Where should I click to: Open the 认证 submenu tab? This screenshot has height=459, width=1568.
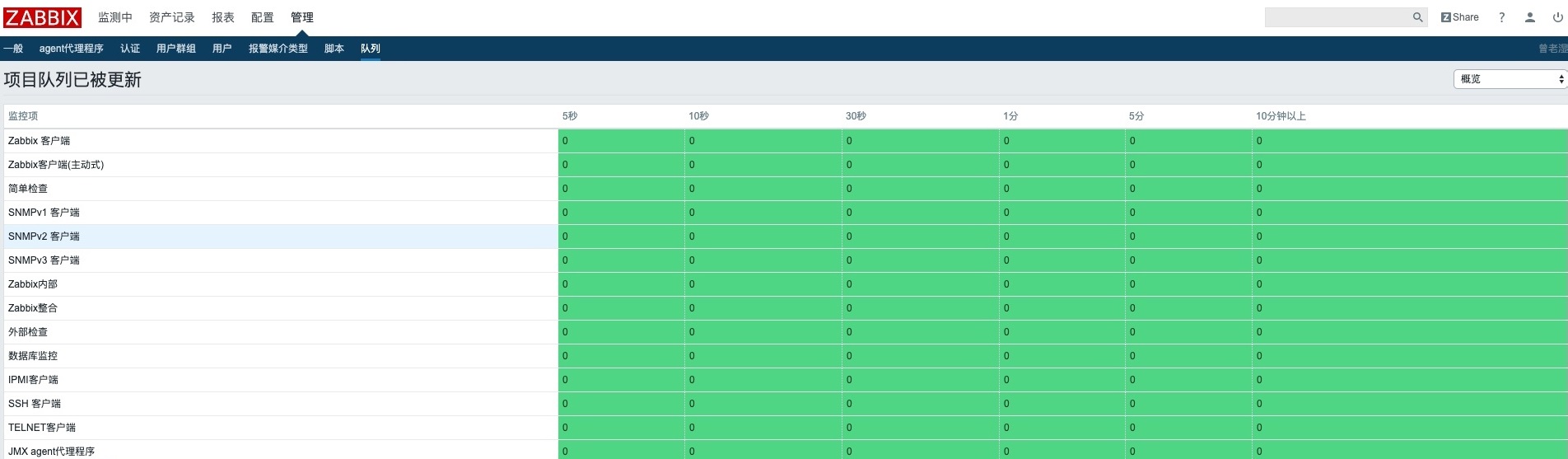click(x=129, y=49)
